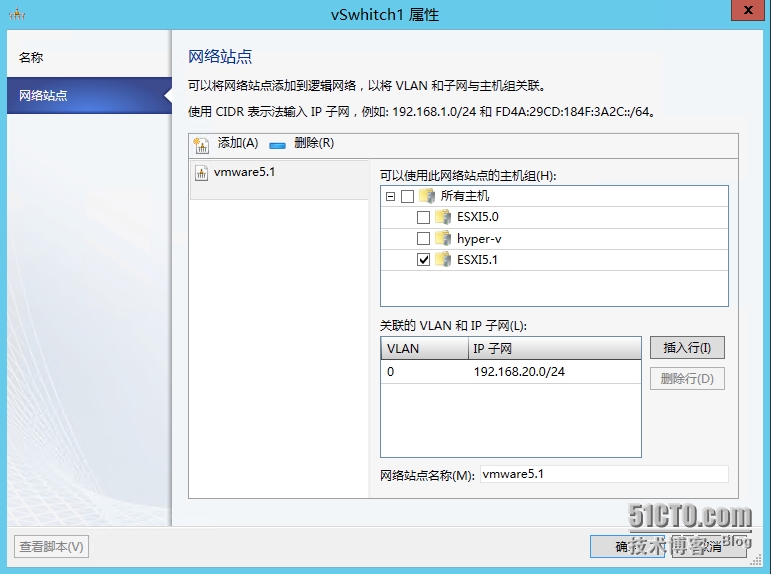Collapse the 所有主机 tree node
The image size is (771, 574).
(390, 197)
